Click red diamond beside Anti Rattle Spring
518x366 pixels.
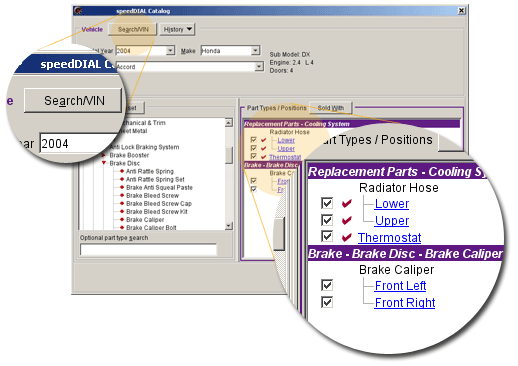pos(122,171)
